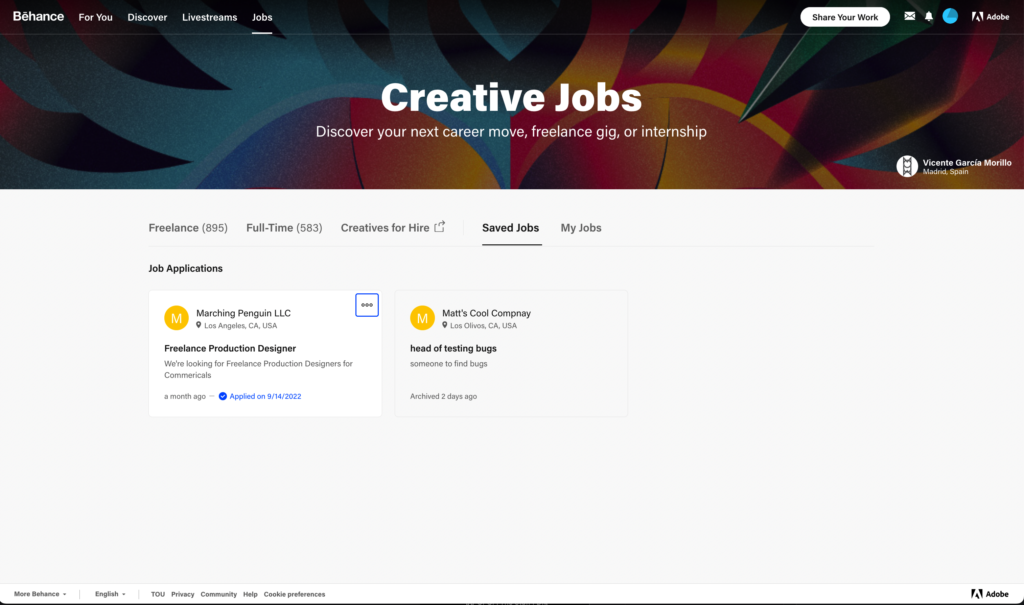Open the three-dot menu on Marching Penguin card
Image resolution: width=1024 pixels, height=605 pixels.
click(367, 305)
